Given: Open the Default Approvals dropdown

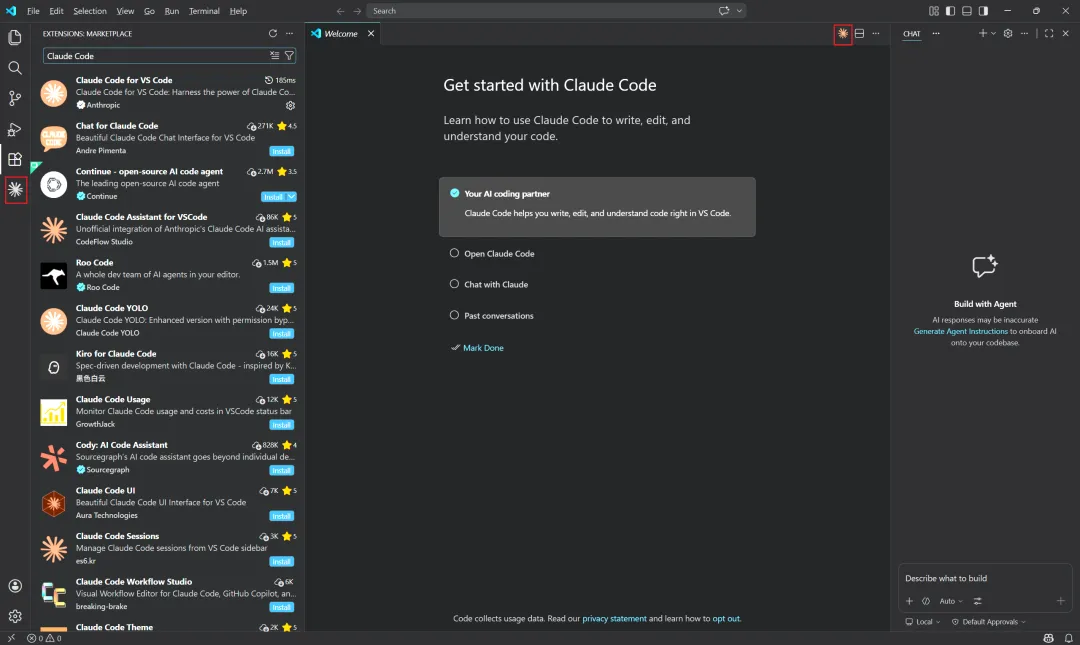Looking at the screenshot, I should point(989,622).
